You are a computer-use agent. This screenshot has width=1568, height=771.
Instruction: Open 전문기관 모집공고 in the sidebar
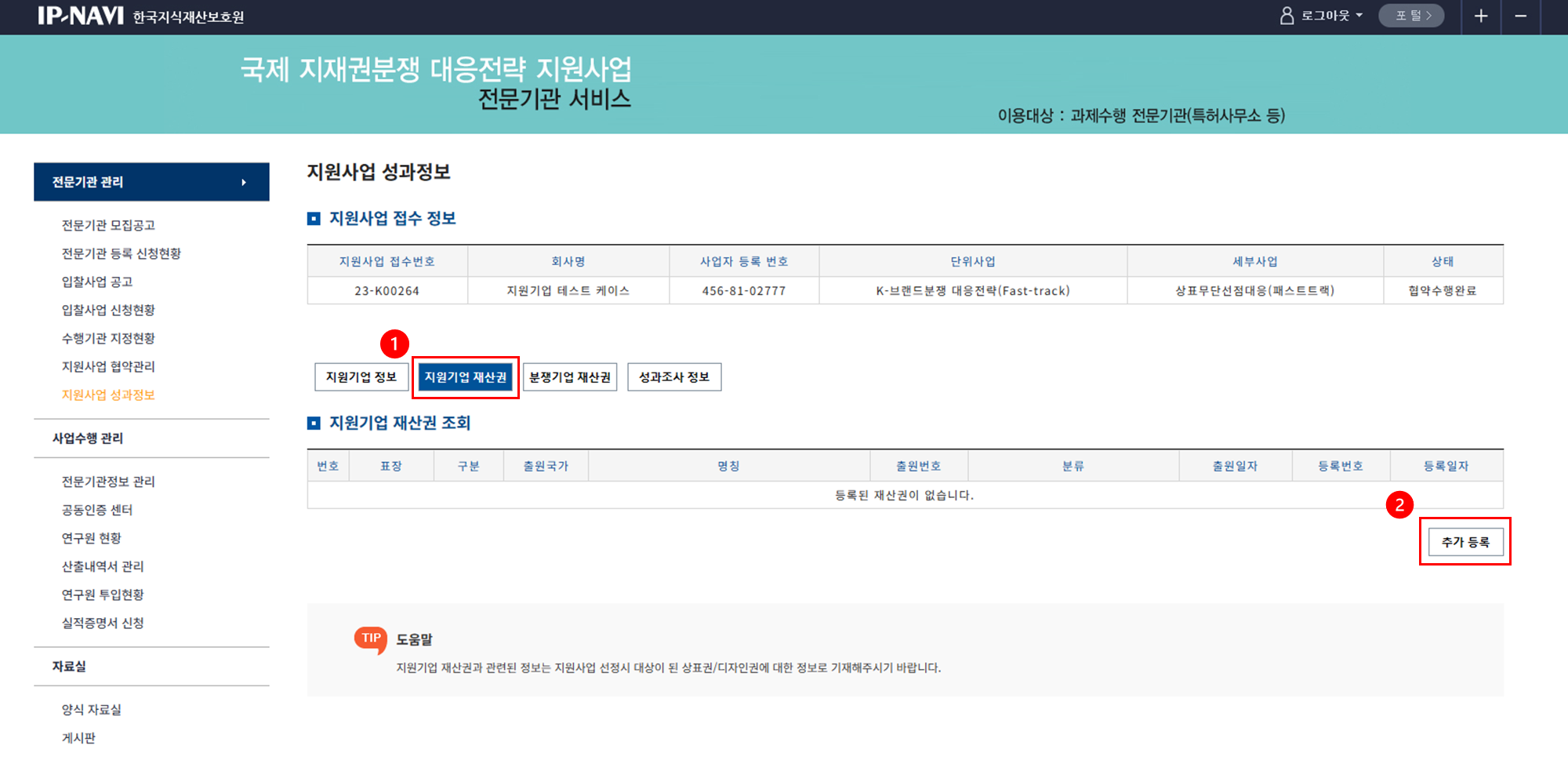tap(108, 226)
